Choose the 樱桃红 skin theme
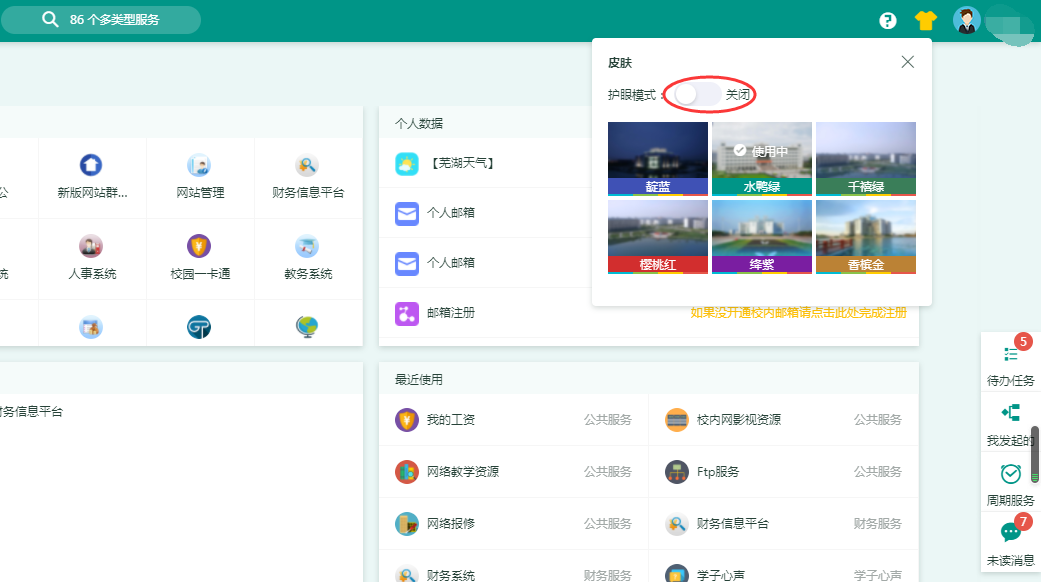This screenshot has height=582, width=1041. 657,236
